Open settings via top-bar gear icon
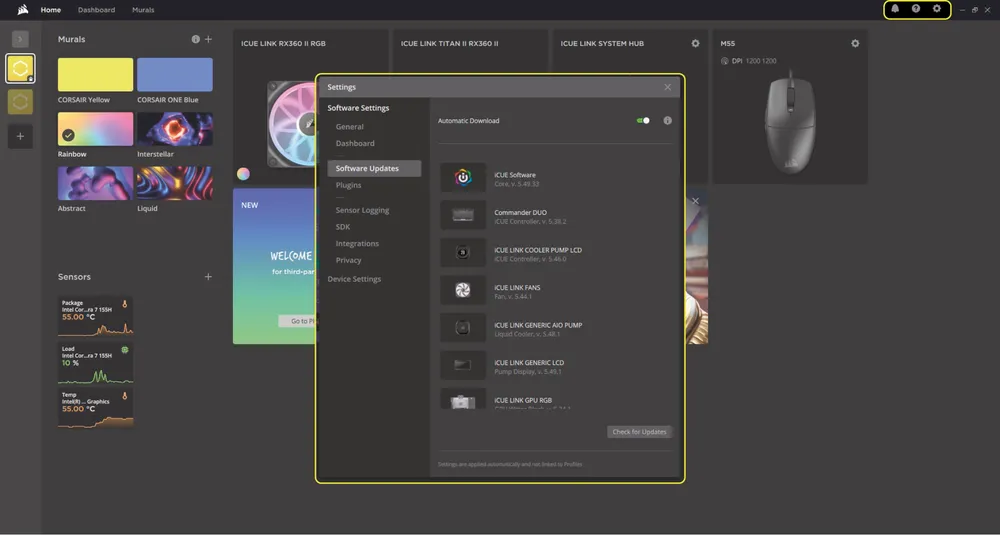1000x535 pixels. point(937,9)
